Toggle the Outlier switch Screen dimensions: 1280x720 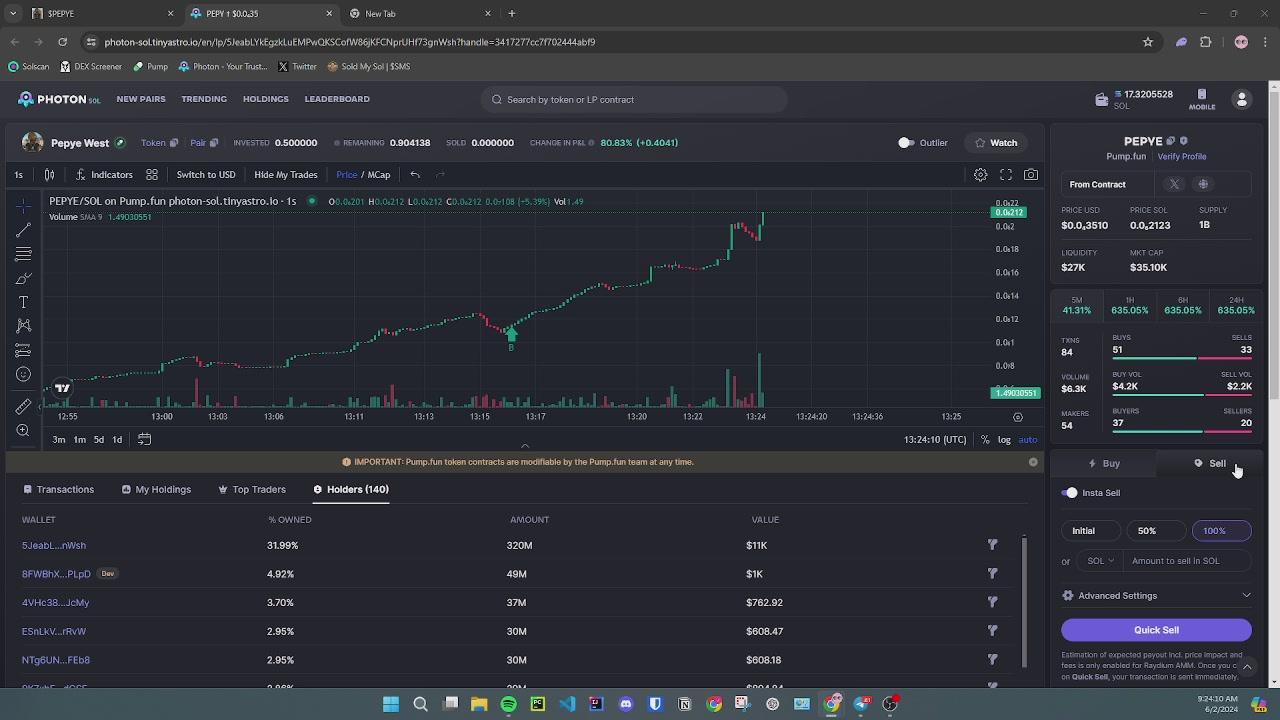[906, 143]
